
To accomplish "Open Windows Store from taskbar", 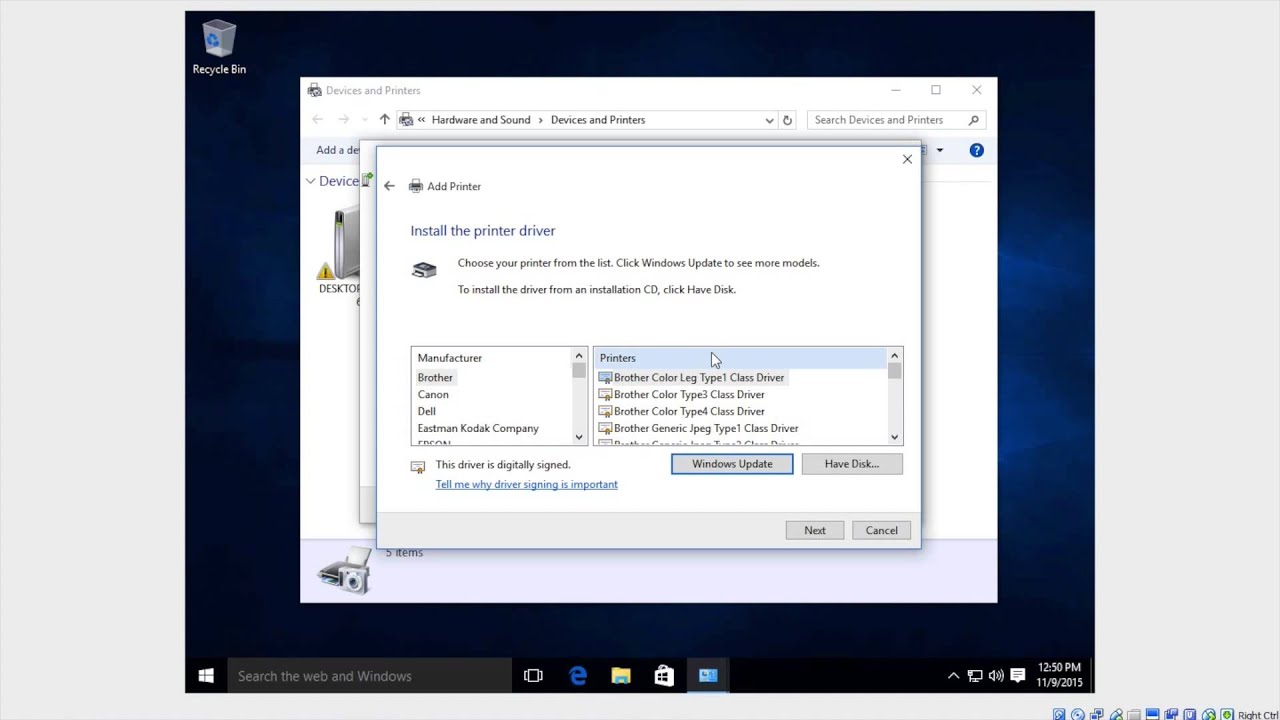I will [664, 676].
